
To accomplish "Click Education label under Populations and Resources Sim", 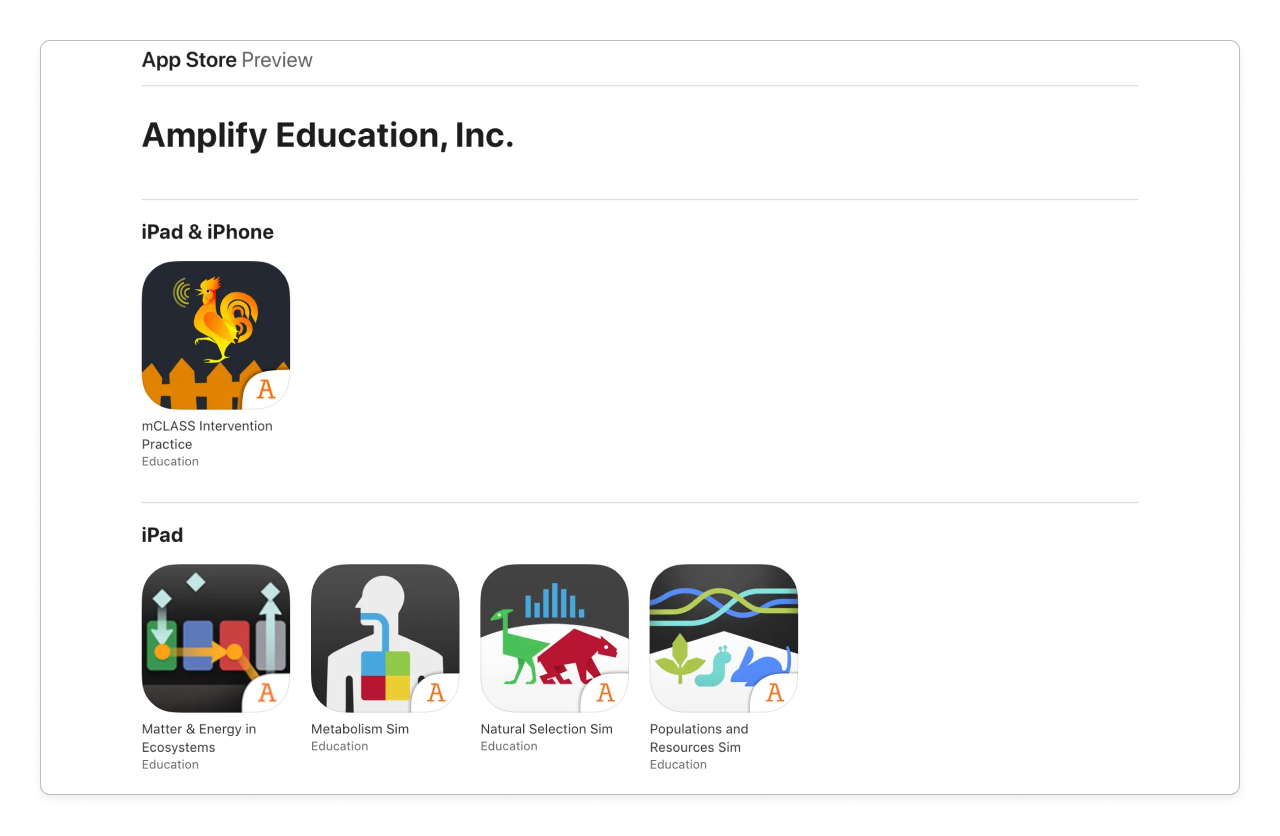I will [678, 765].
